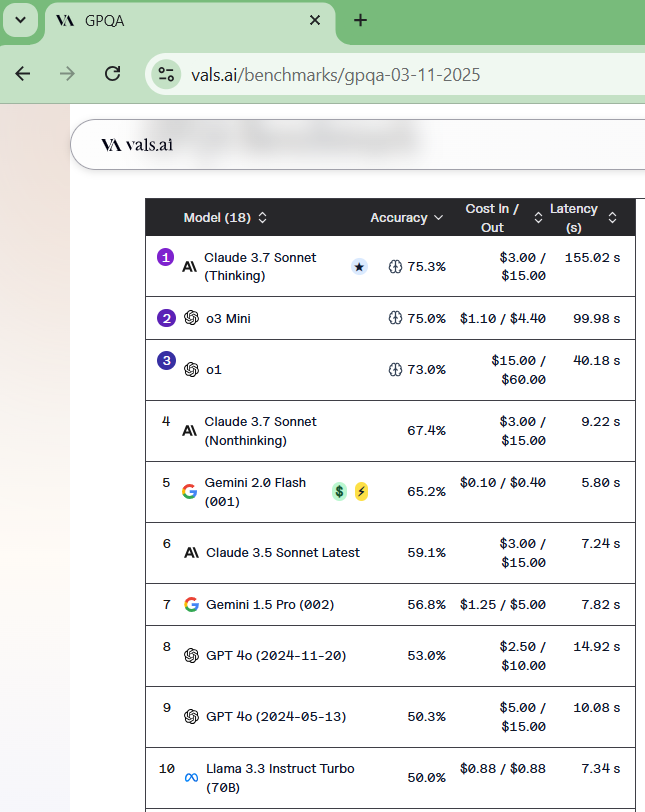Click the rank 2 purple badge
This screenshot has width=645, height=812.
point(166,318)
